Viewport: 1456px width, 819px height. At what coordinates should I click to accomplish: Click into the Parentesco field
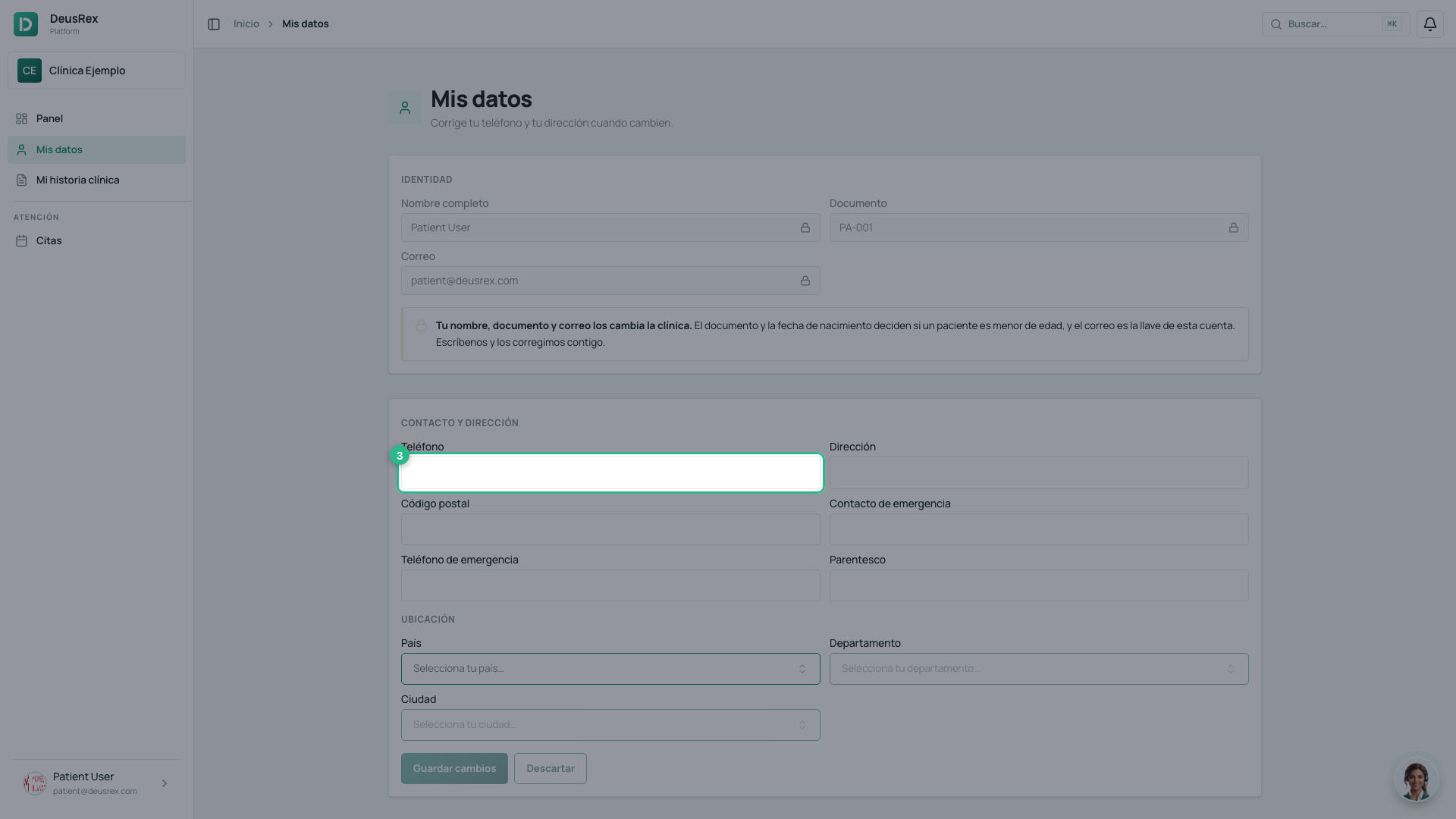click(1039, 585)
